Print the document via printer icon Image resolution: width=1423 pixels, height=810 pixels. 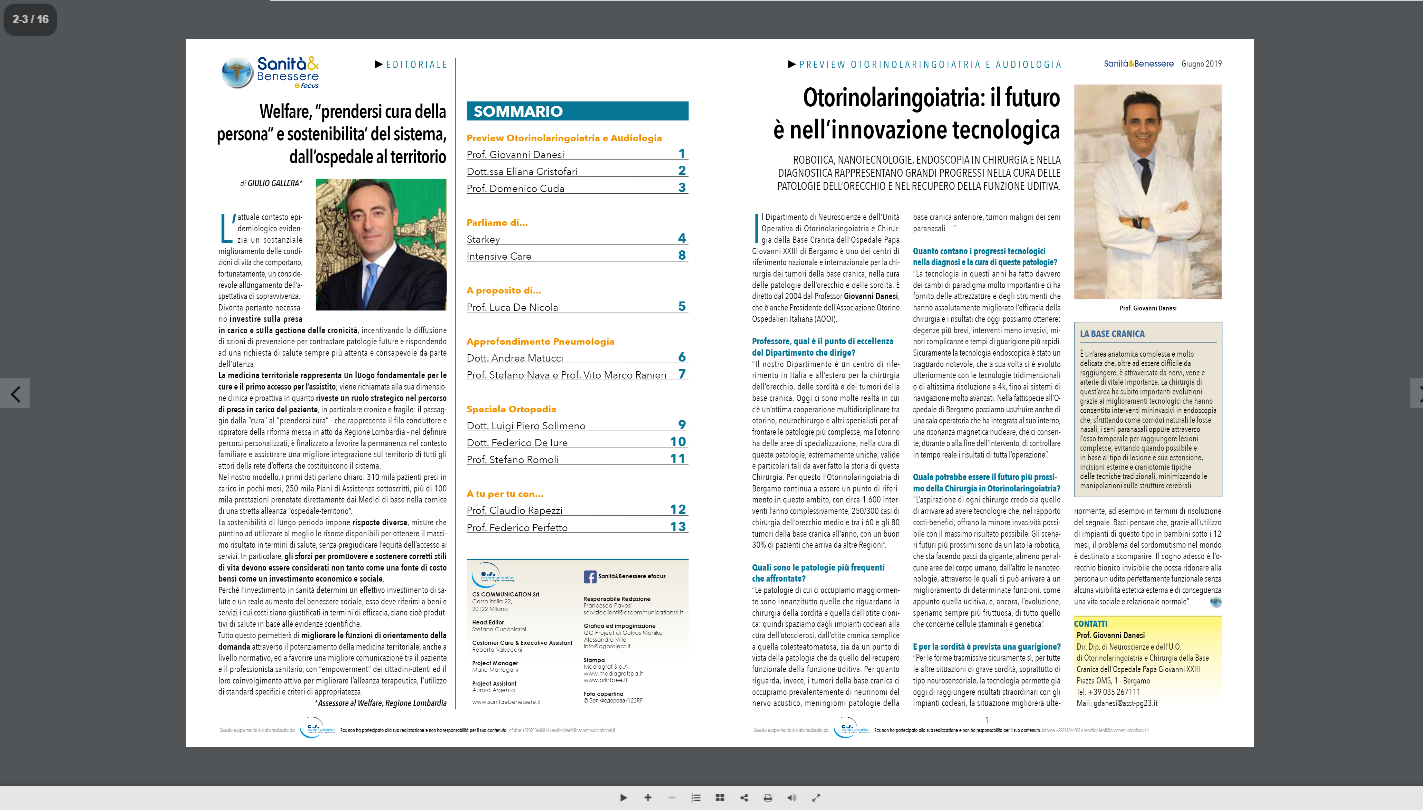pos(768,797)
